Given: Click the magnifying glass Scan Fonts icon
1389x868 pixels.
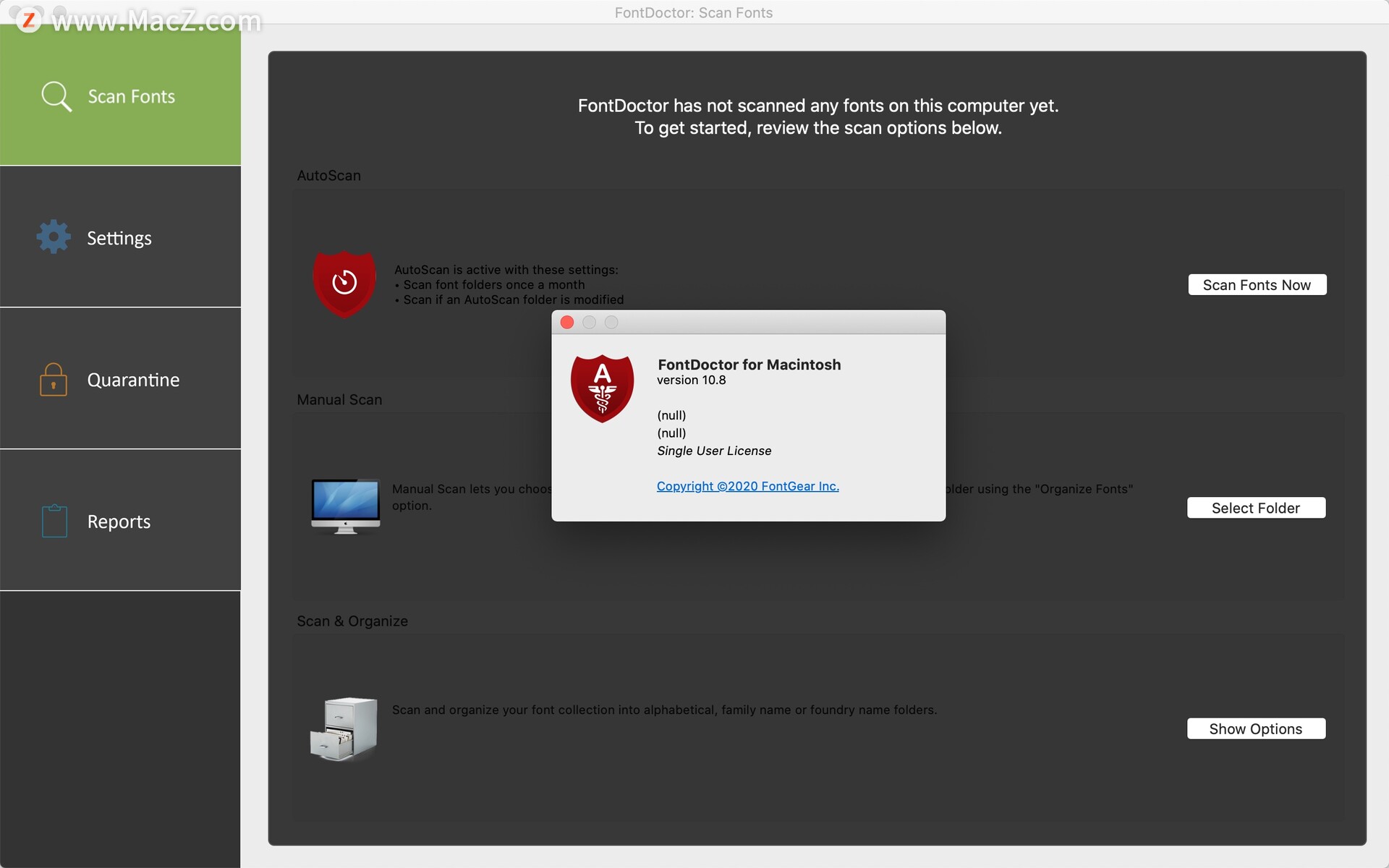Looking at the screenshot, I should click(56, 96).
